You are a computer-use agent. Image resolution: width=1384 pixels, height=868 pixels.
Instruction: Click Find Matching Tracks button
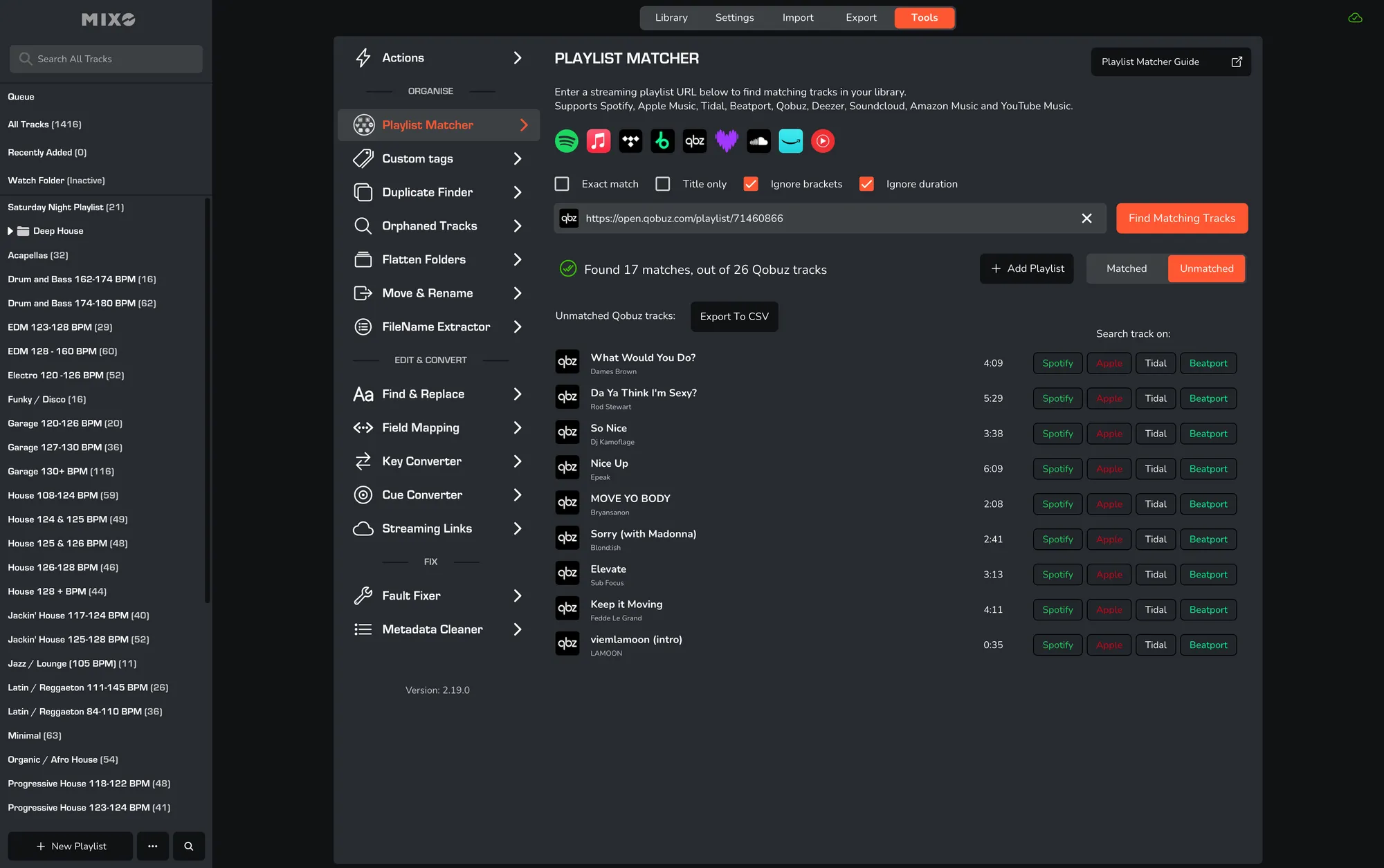click(1182, 219)
